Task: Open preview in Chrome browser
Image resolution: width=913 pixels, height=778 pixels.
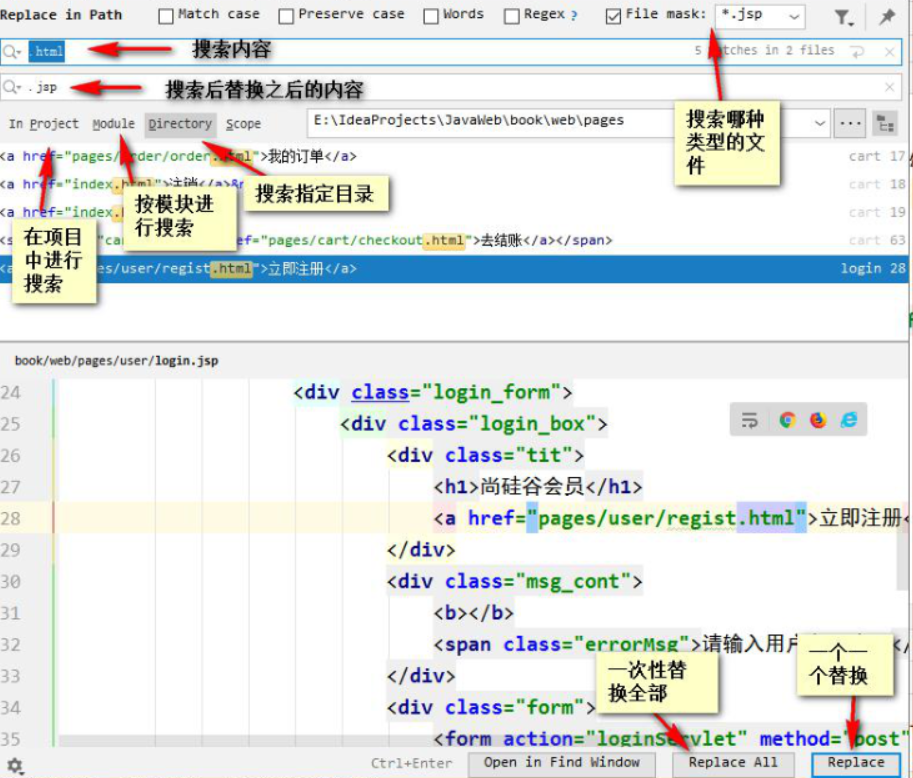Action: [x=787, y=420]
